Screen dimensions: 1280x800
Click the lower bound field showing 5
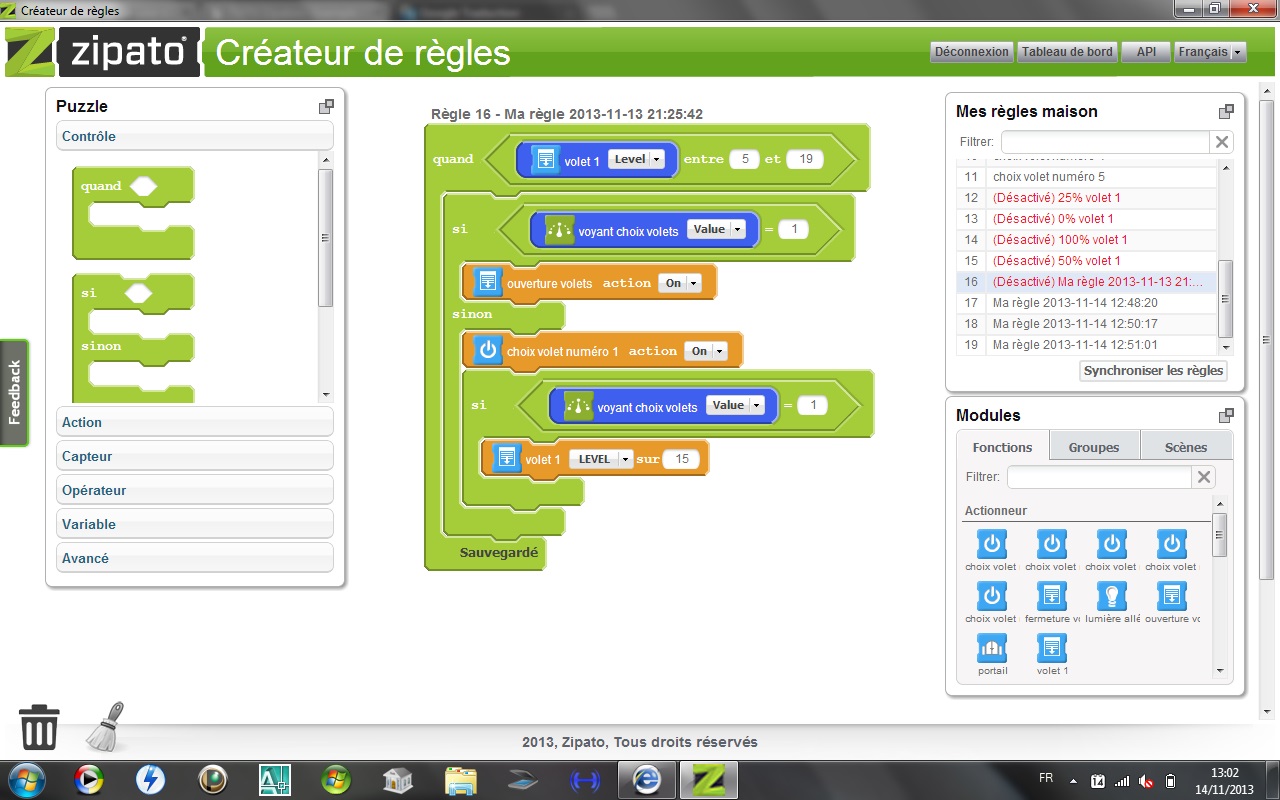(x=744, y=159)
